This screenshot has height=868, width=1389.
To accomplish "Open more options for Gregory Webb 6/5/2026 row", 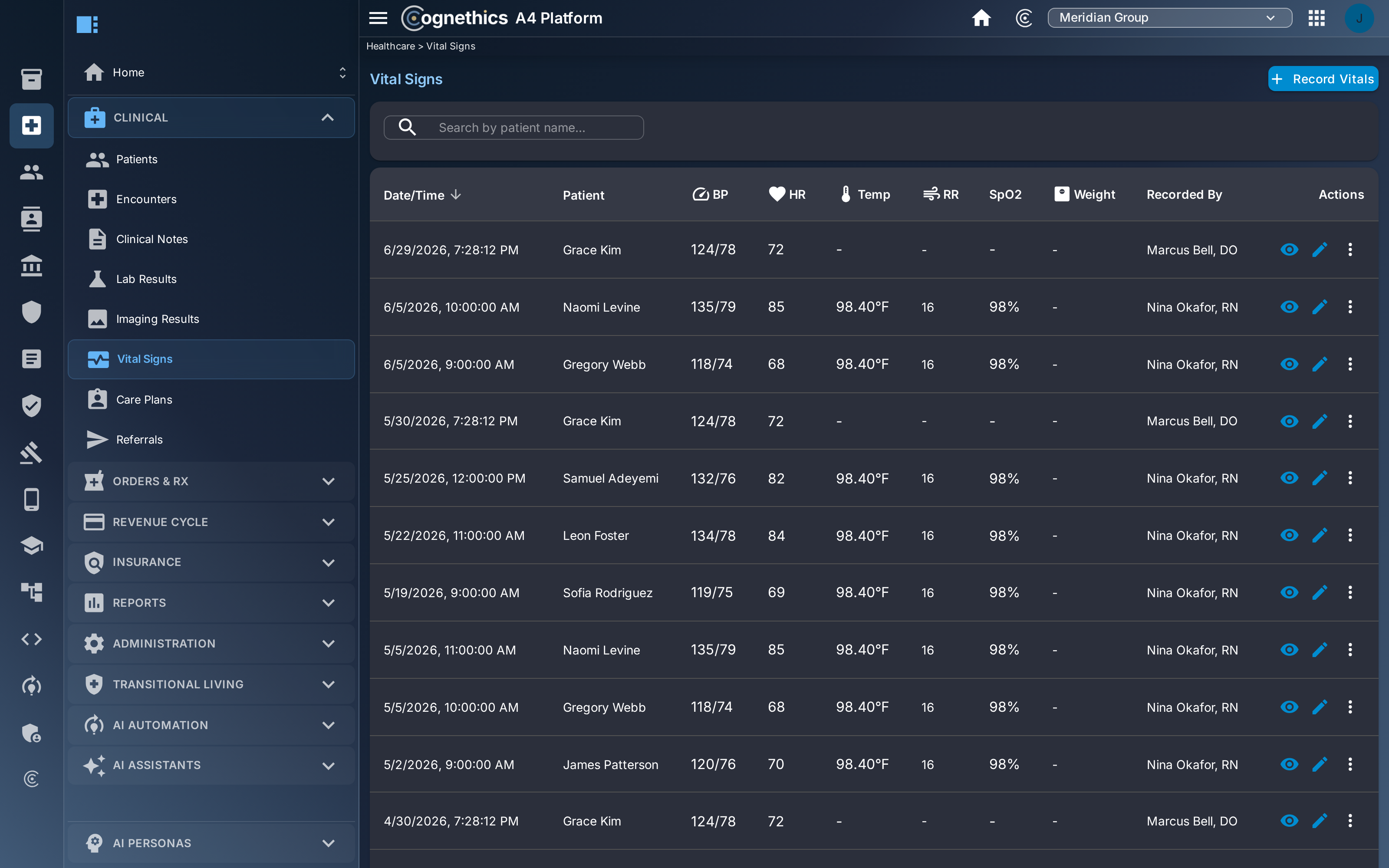I will (1350, 364).
